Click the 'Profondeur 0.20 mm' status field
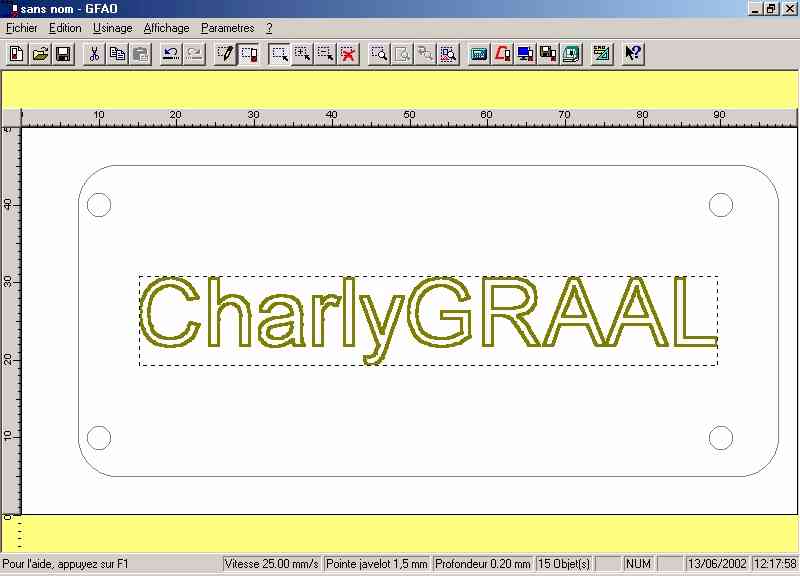Viewport: 800px width, 576px height. coord(482,564)
